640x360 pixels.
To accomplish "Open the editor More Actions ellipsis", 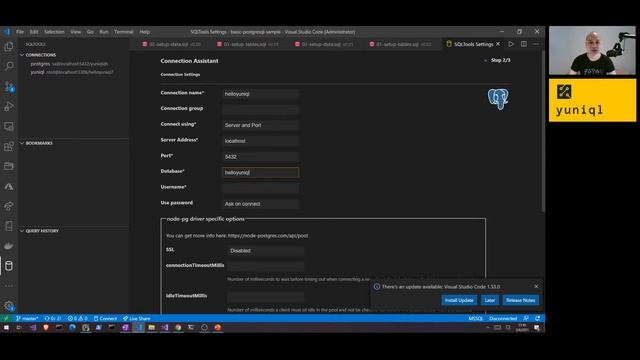I will click(536, 44).
